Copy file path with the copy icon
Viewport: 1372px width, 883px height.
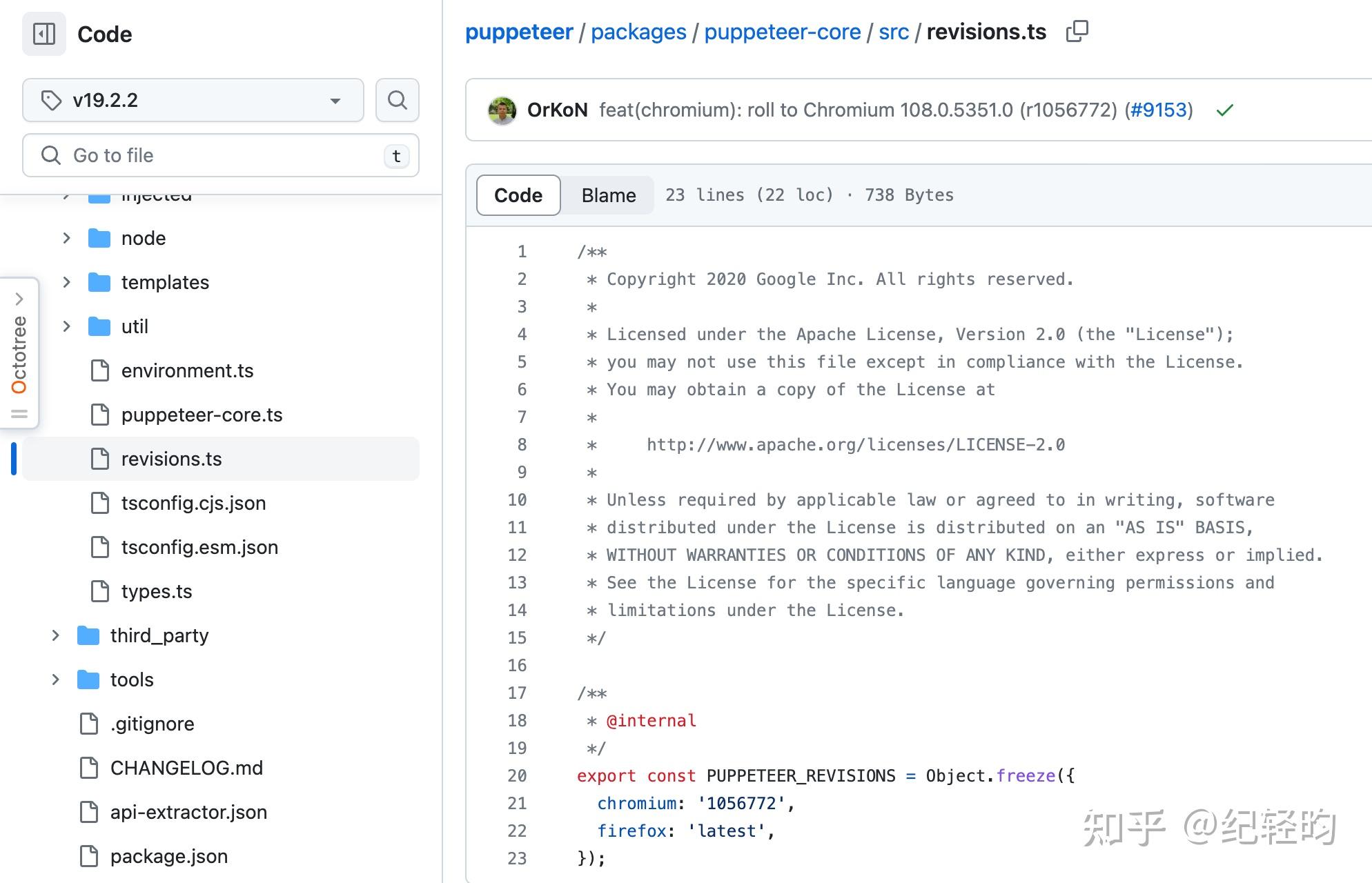[1077, 32]
